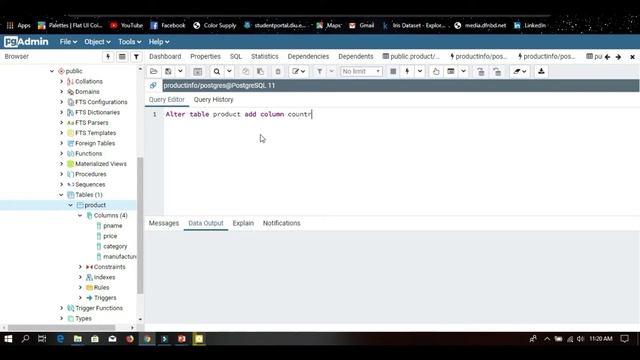This screenshot has width=640, height=360.
Task: Click the View Data grid icon in Browser panel
Action: (122, 57)
